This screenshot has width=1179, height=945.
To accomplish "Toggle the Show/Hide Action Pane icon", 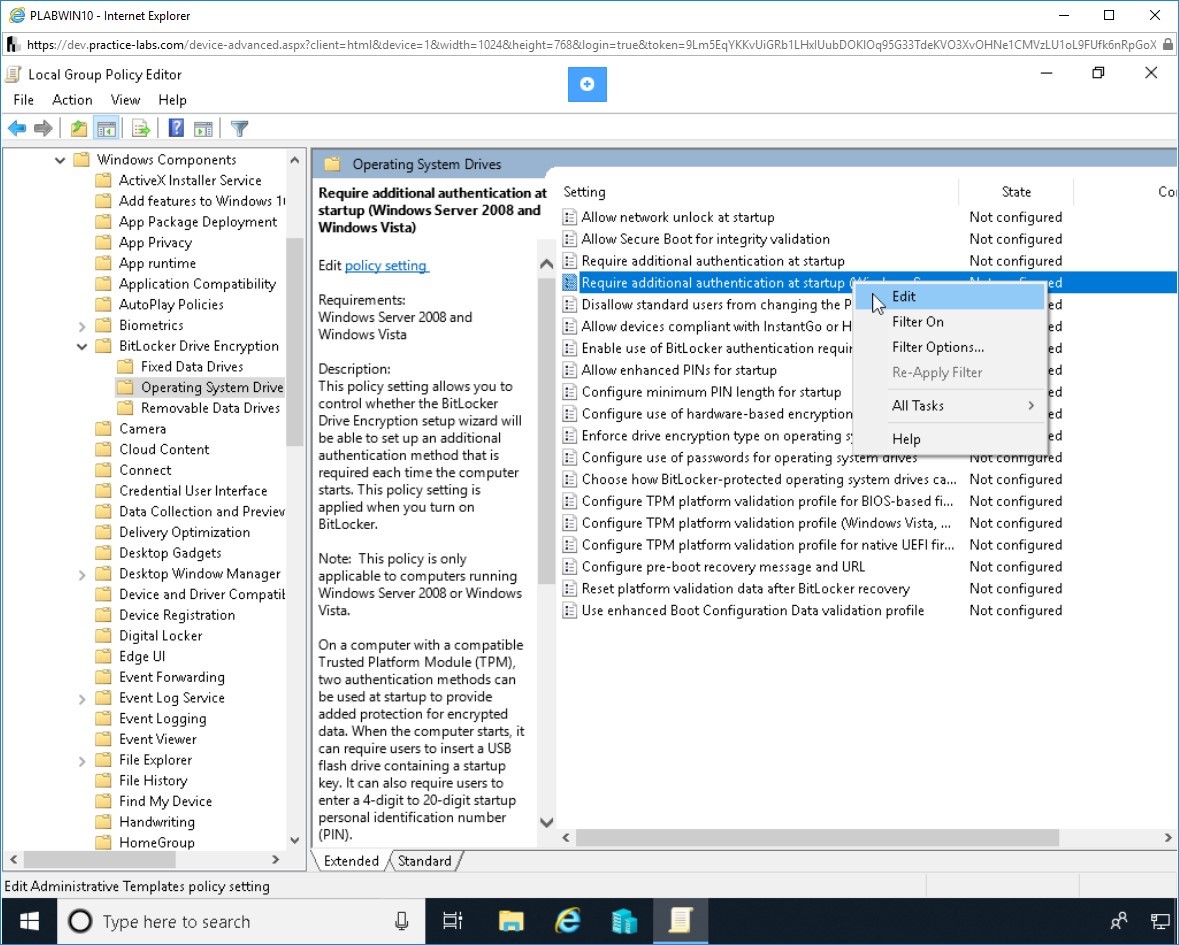I will [203, 129].
